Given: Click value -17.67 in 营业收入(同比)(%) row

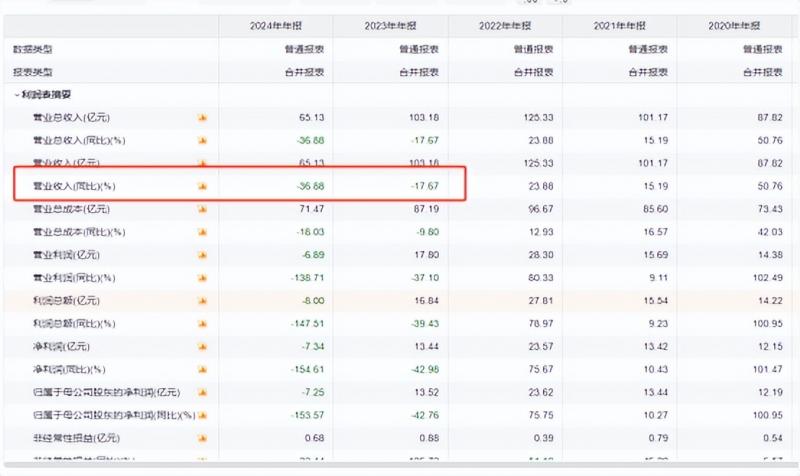Looking at the screenshot, I should point(425,186).
